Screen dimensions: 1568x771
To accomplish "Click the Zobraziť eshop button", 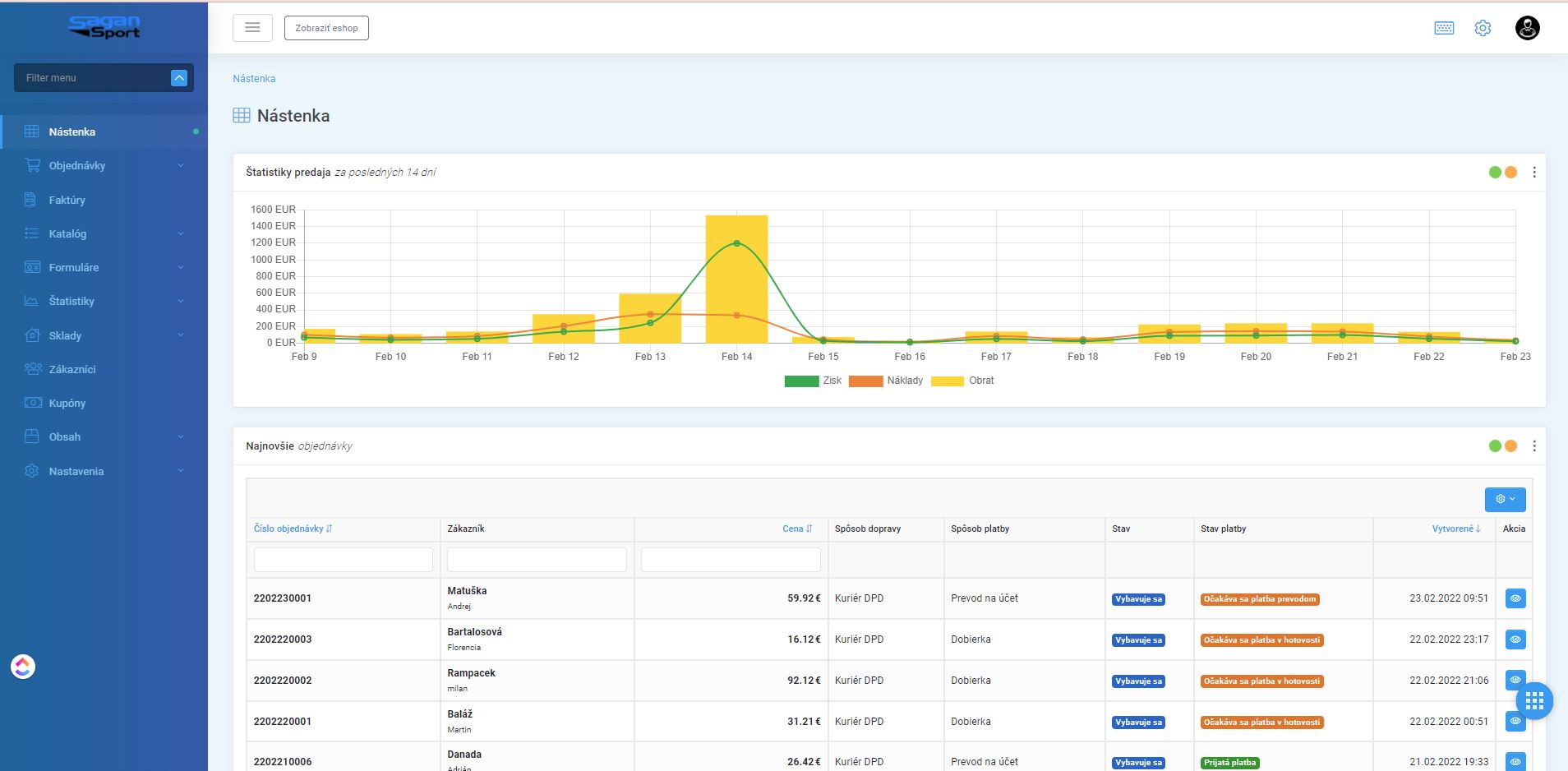I will (x=326, y=28).
